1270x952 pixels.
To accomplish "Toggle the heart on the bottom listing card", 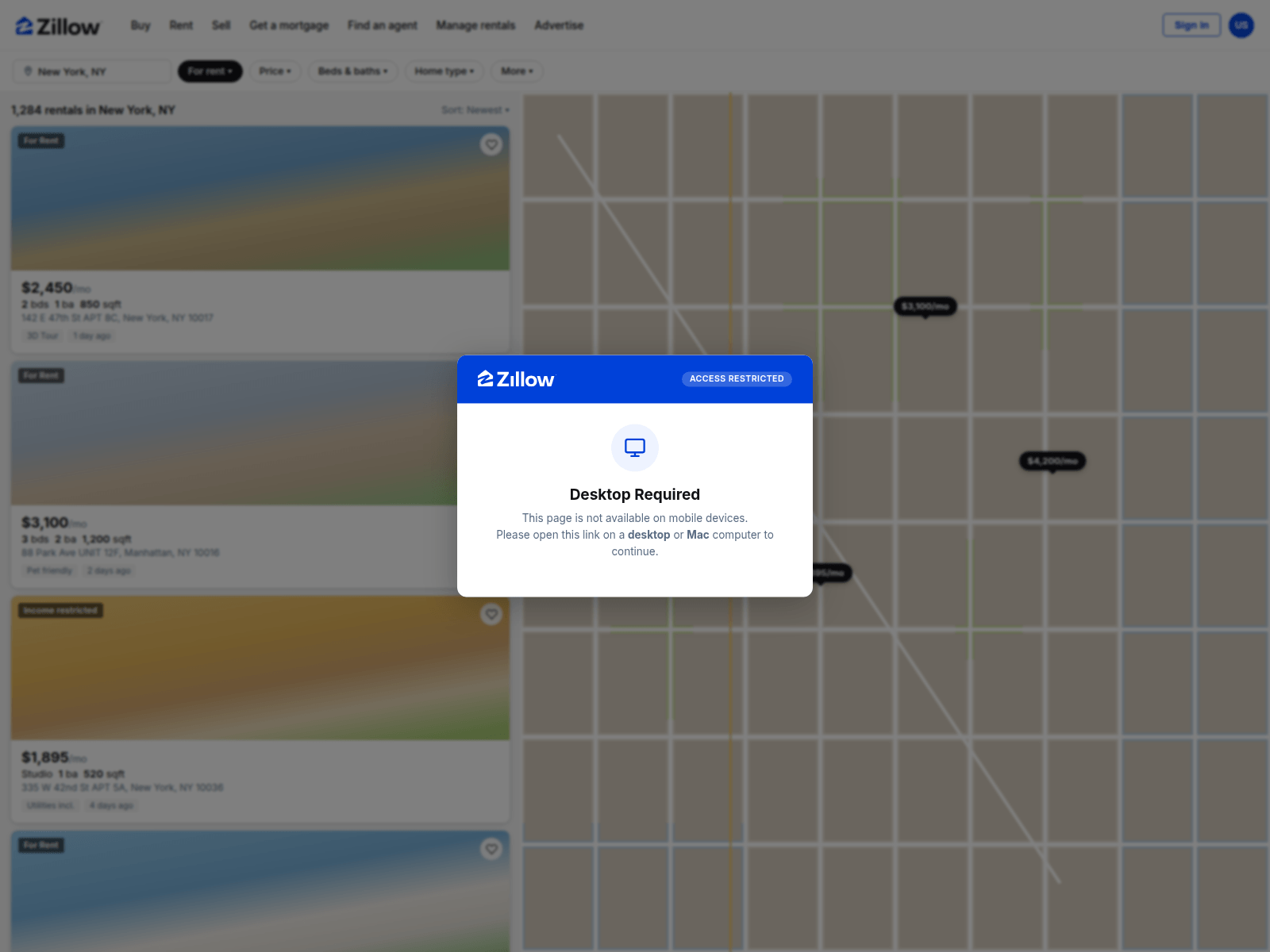I will pos(491,849).
